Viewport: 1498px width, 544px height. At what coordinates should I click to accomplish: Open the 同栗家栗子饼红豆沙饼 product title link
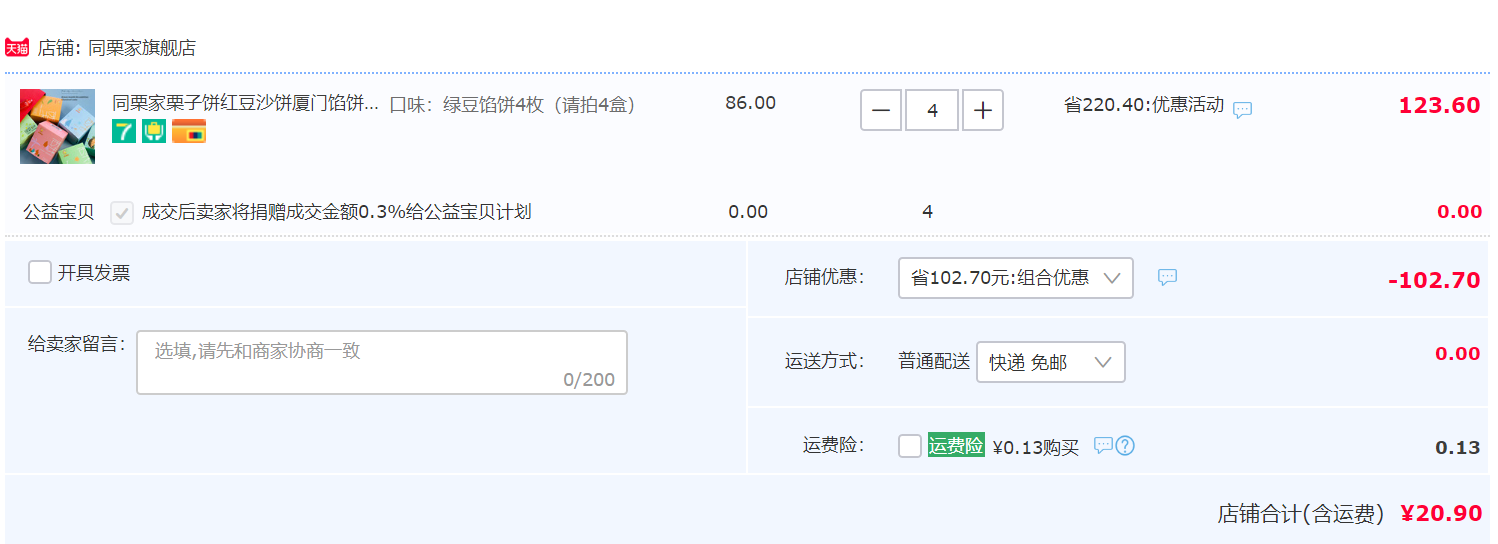245,103
